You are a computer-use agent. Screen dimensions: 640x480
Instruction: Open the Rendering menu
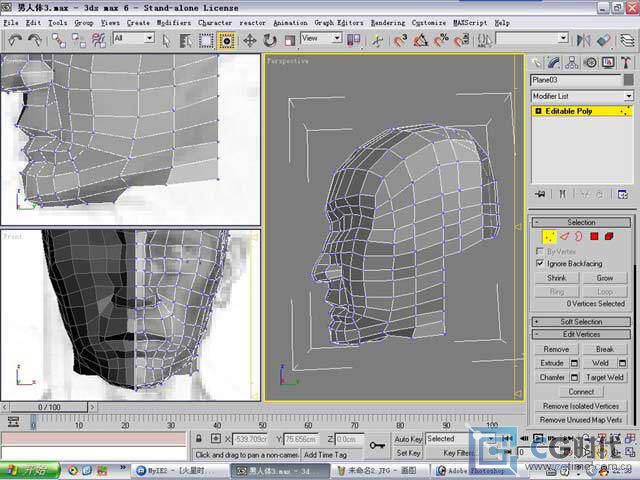[x=387, y=23]
